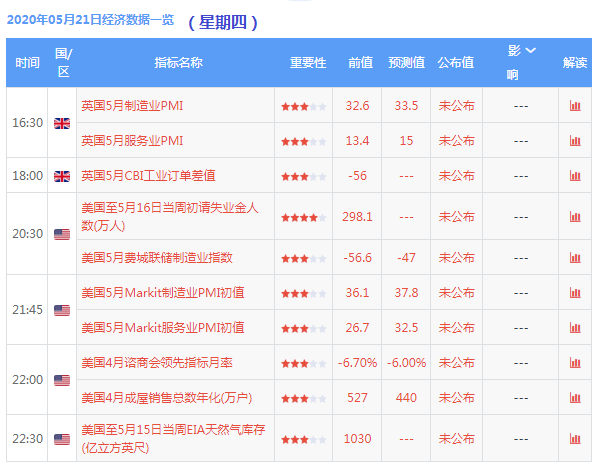
Task: Open chart icon for 费城联储制造业指数
Action: pyautogui.click(x=575, y=258)
